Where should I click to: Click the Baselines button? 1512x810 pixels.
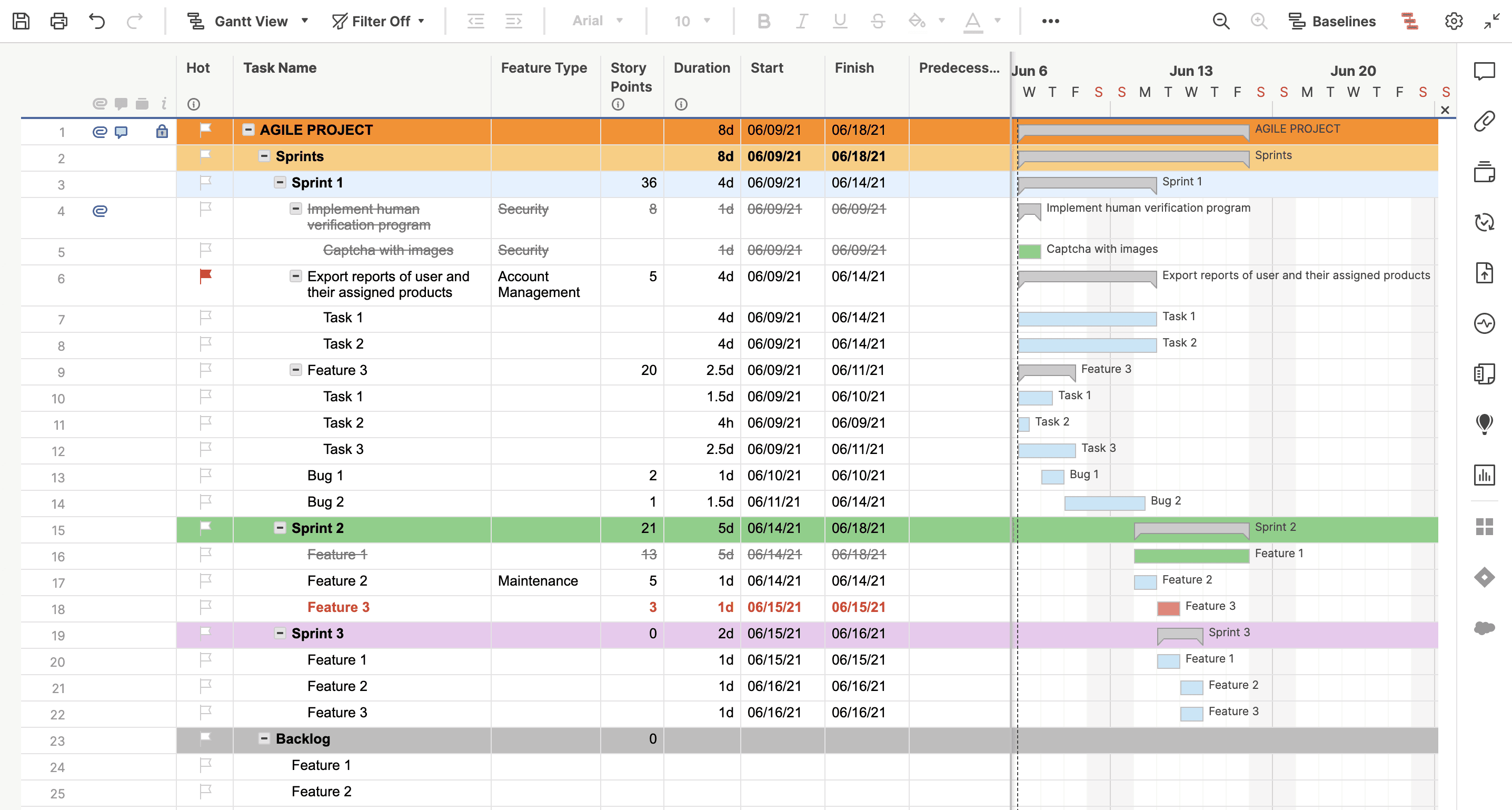tap(1332, 21)
